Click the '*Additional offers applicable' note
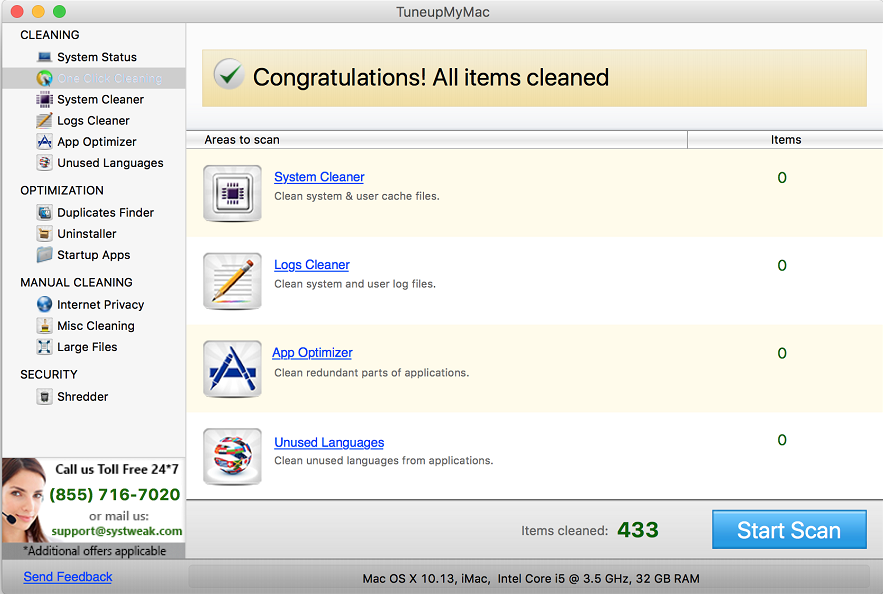This screenshot has height=594, width=883. click(95, 551)
